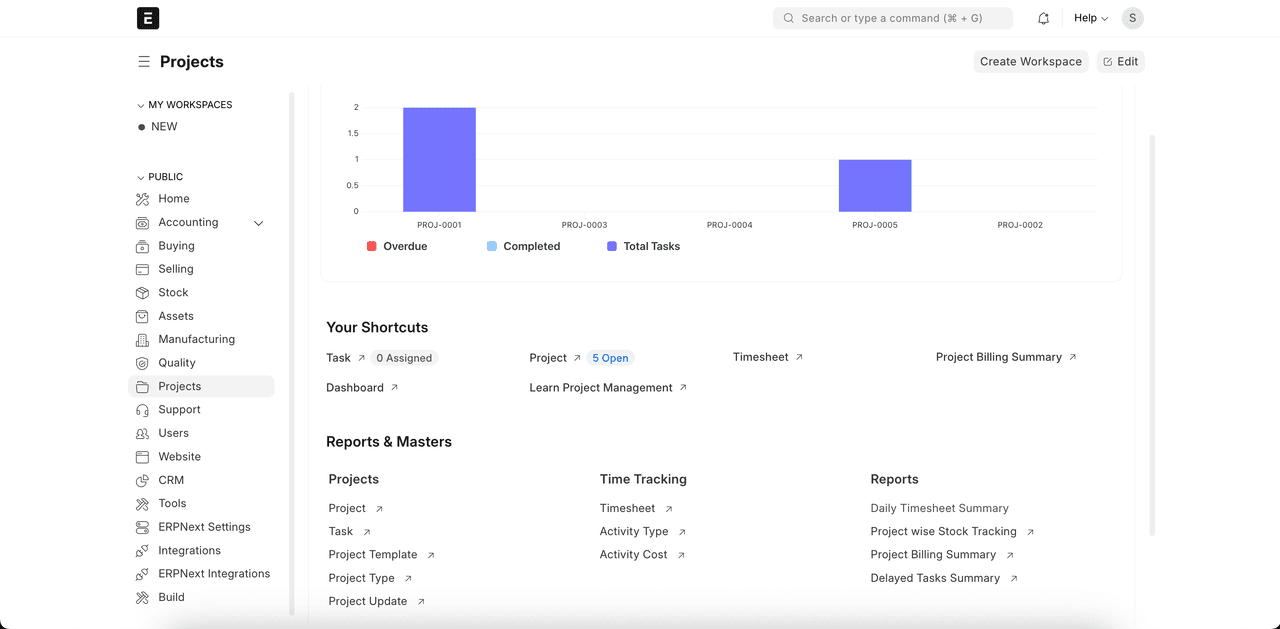Viewport: 1280px width, 629px height.
Task: Open the Project Billing Summary shortcut
Action: point(998,357)
